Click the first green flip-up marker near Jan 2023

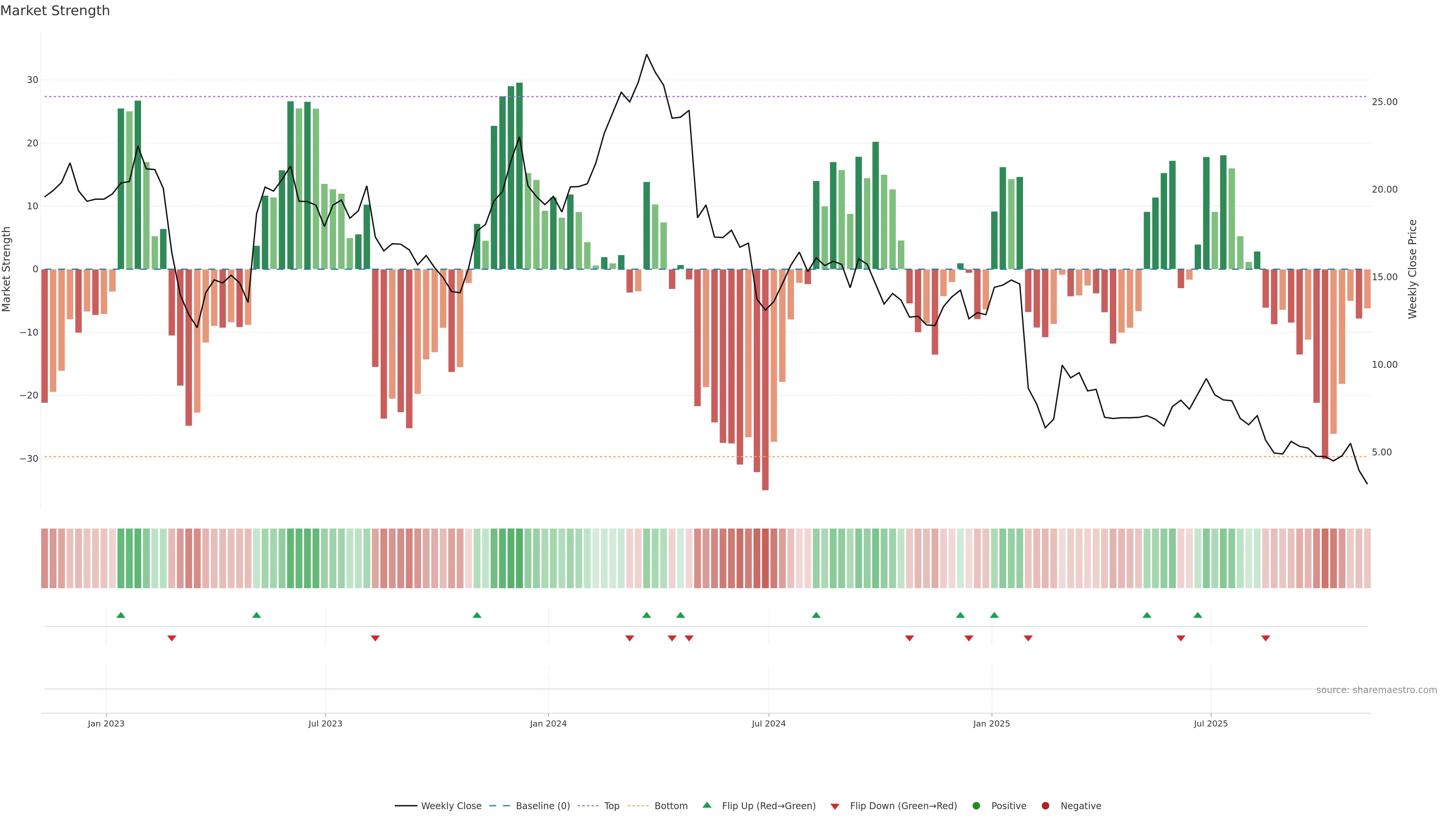point(121,615)
